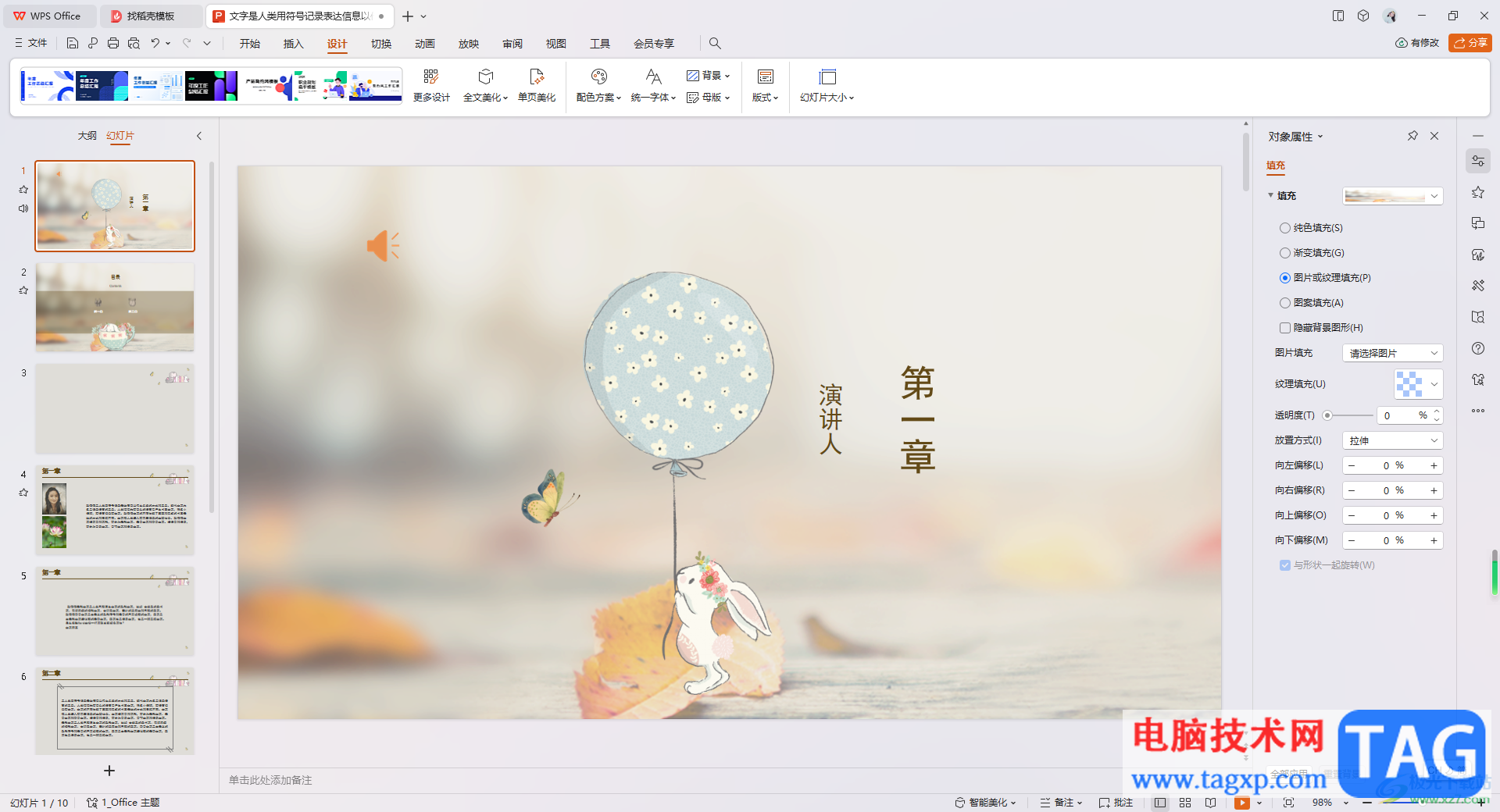
Task: Switch to normal view icon in status bar
Action: [1160, 803]
